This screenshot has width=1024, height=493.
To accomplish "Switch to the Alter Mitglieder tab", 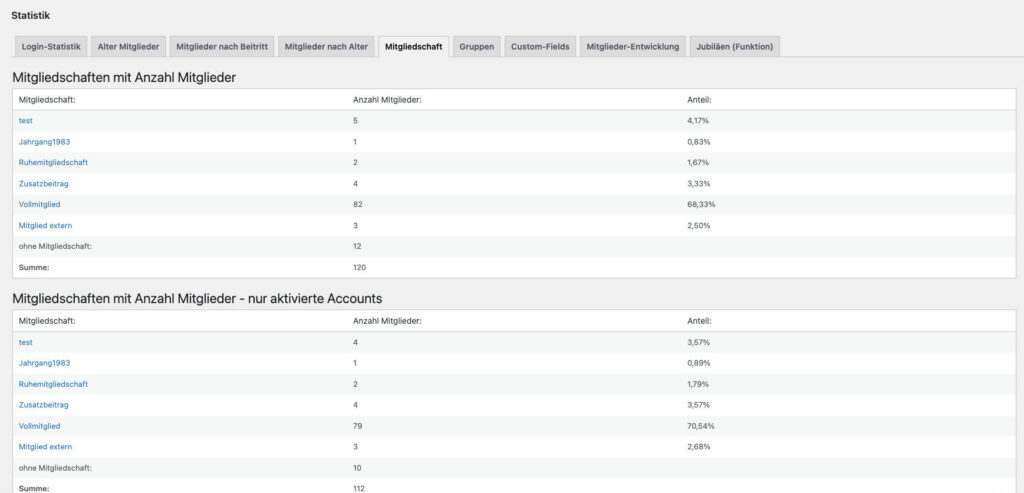I will 128,47.
